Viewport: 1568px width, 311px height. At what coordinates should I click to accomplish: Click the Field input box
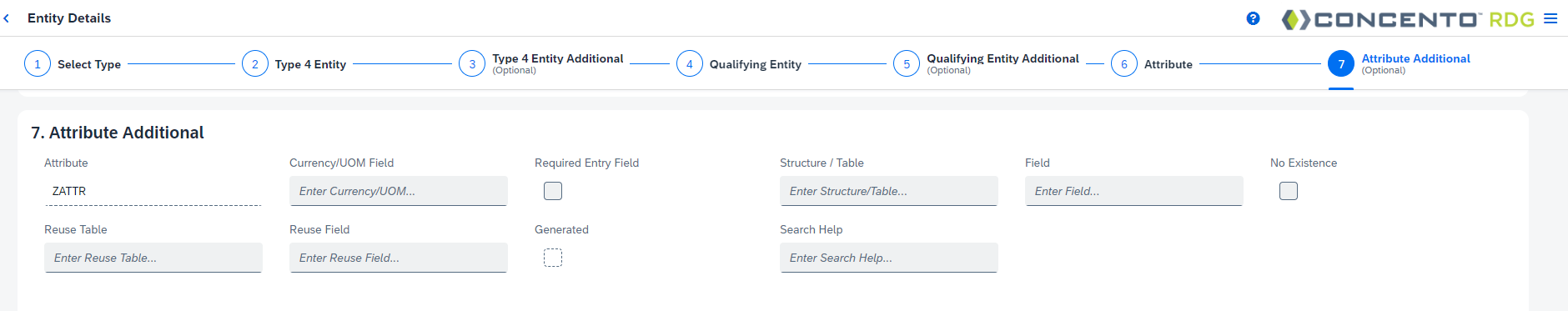click(1134, 191)
